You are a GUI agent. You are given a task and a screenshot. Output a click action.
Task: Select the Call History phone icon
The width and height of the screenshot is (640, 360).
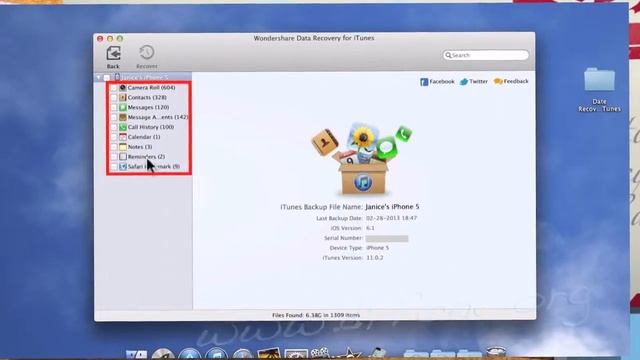[123, 127]
